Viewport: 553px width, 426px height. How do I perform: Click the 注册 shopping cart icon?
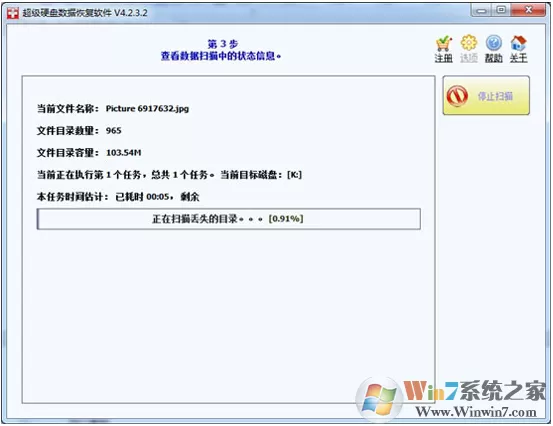point(443,43)
